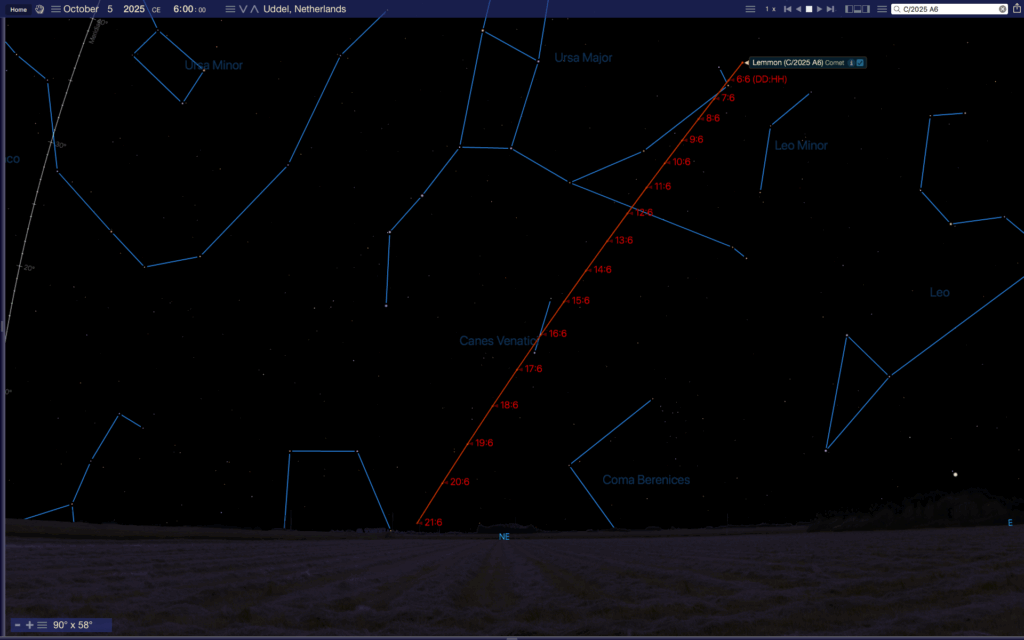Stop the time flow
This screenshot has height=640, width=1024.
click(809, 9)
